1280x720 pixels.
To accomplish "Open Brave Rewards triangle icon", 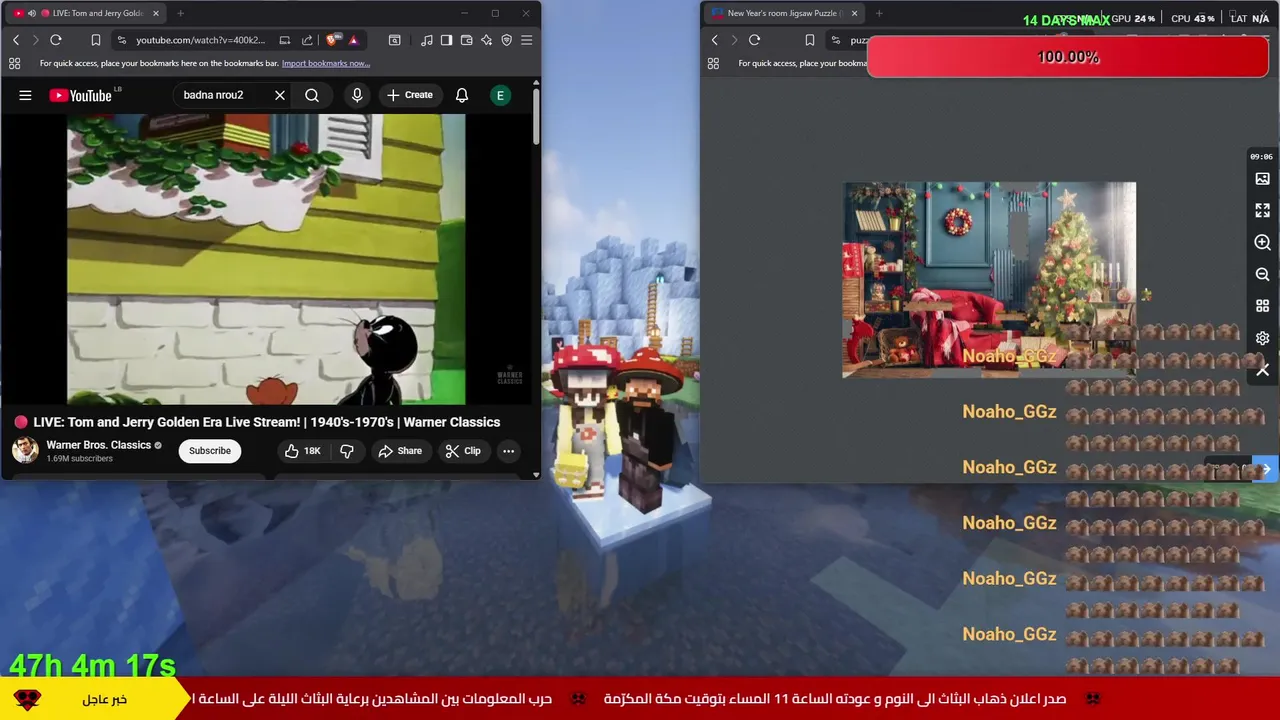I will tap(353, 40).
